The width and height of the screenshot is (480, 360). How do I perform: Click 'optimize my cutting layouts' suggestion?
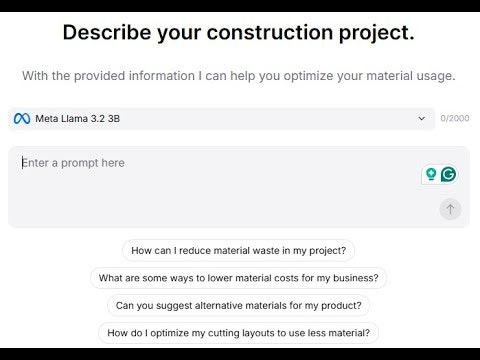[239, 333]
